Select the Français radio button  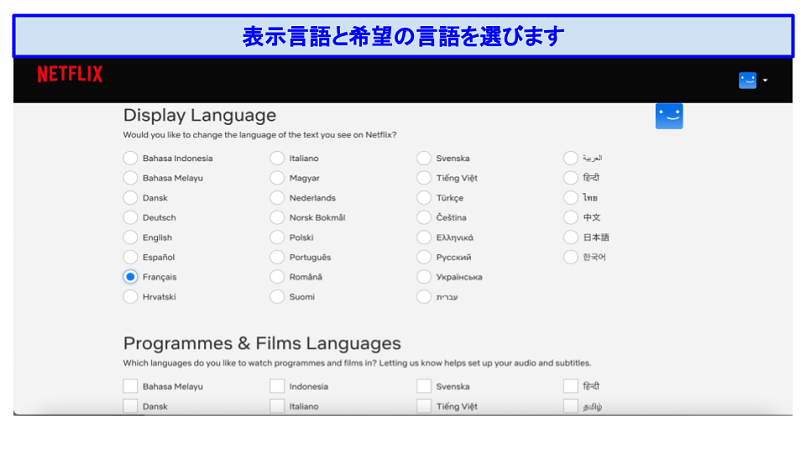pos(131,277)
